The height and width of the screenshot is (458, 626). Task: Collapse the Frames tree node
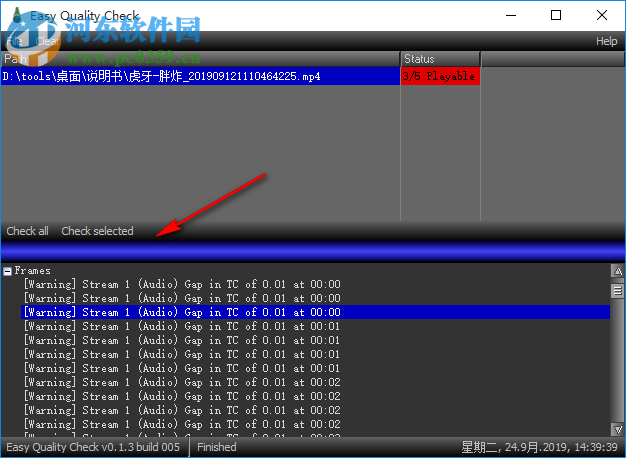click(x=7, y=272)
